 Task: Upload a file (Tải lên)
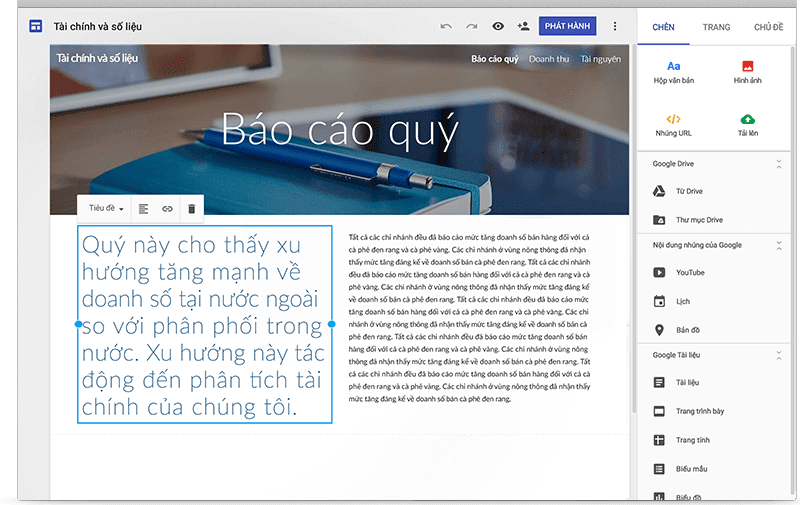tap(747, 125)
